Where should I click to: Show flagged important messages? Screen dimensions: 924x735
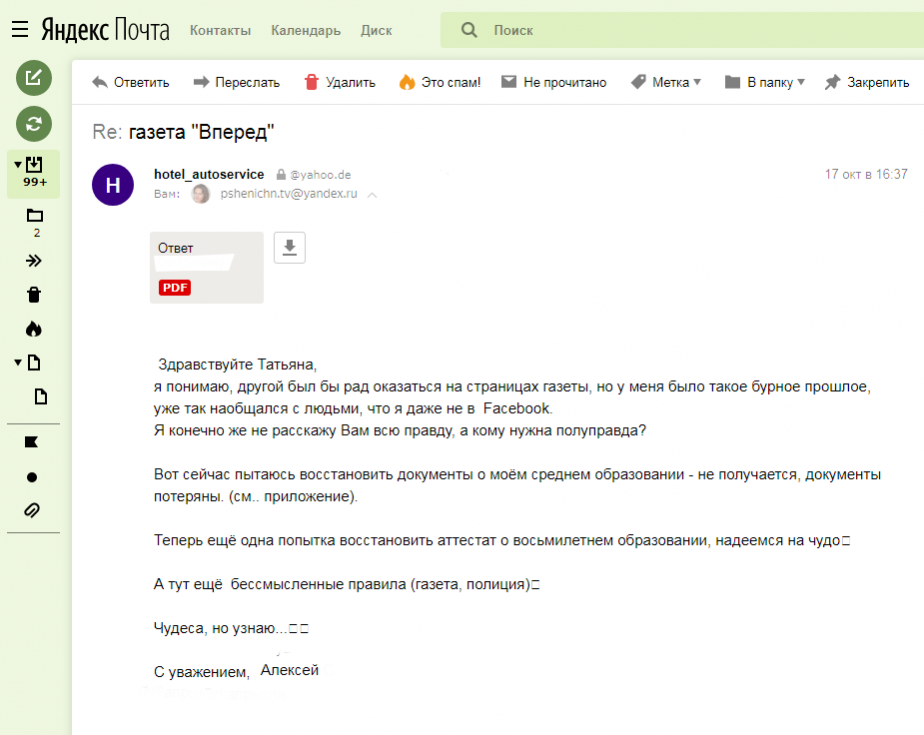click(32, 442)
